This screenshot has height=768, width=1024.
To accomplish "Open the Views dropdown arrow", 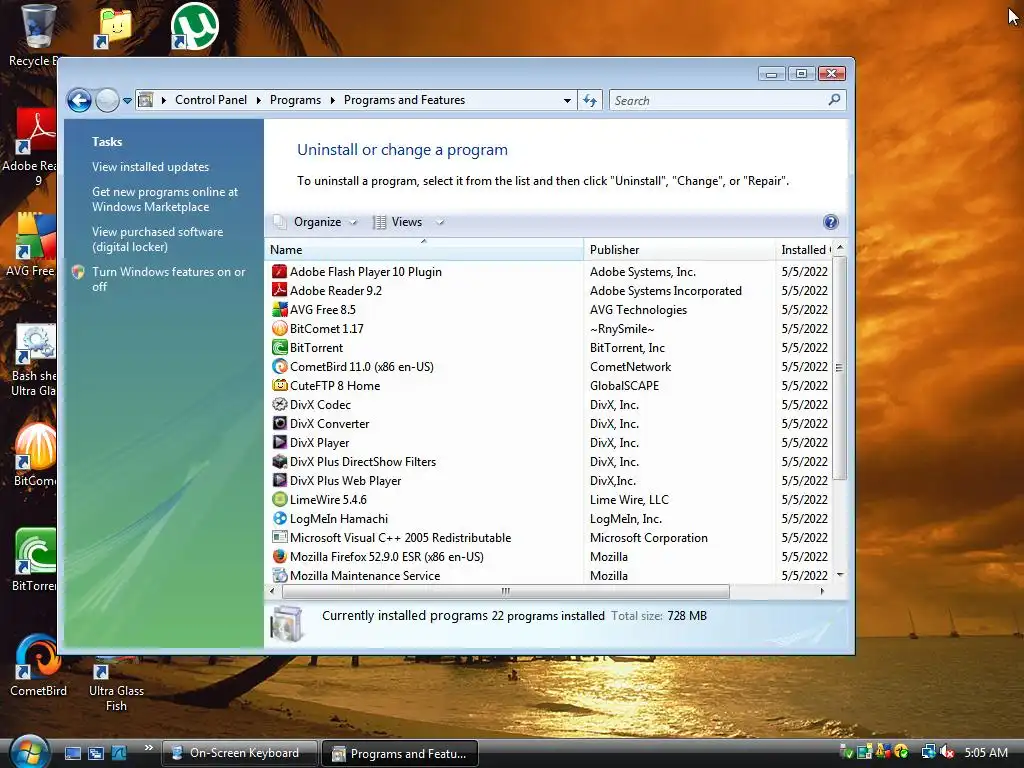I will tap(440, 222).
